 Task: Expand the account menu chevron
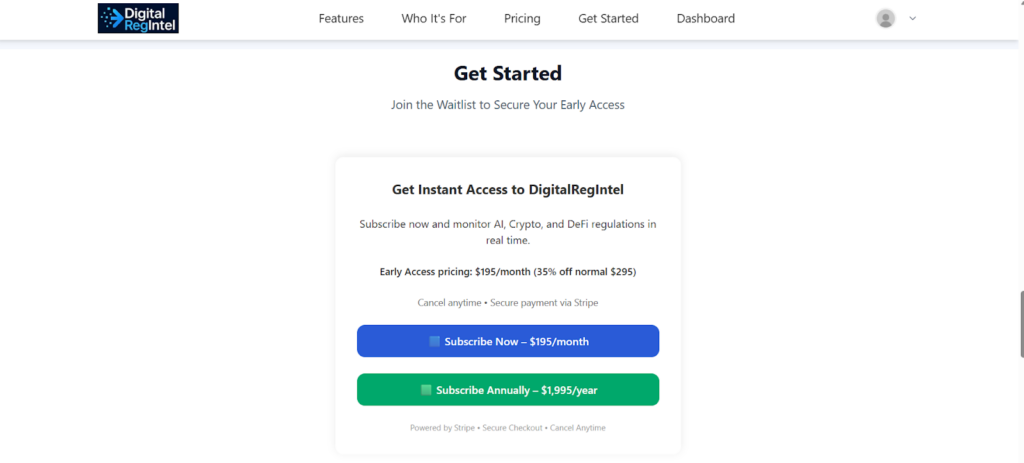pos(913,18)
